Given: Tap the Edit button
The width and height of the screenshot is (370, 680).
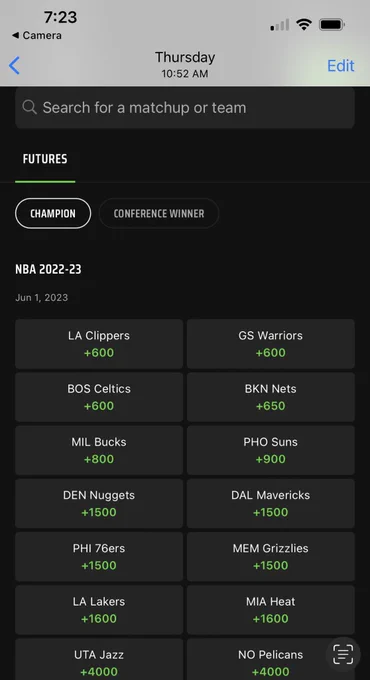Looking at the screenshot, I should (341, 65).
